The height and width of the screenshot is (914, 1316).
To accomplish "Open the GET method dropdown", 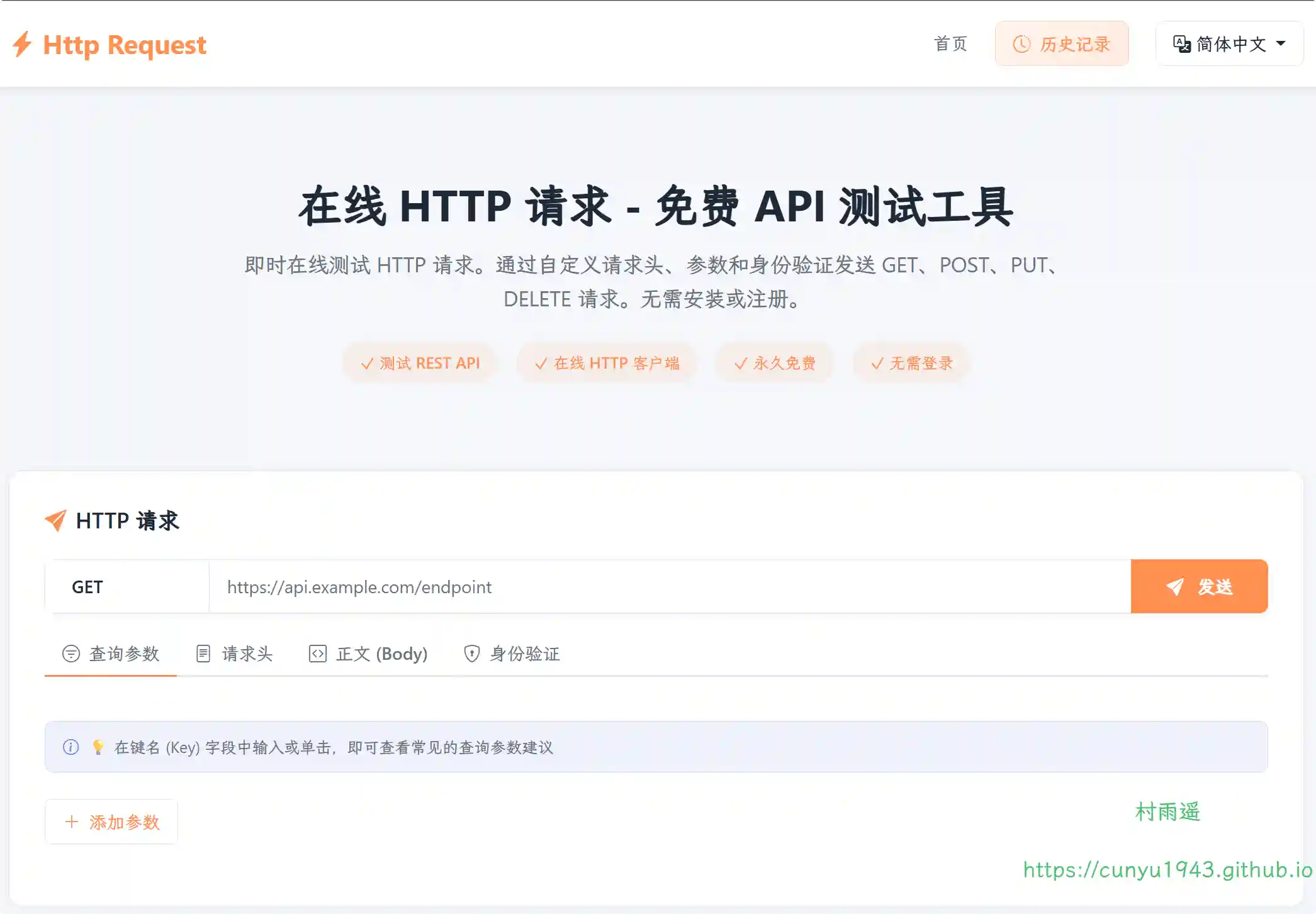I will (x=127, y=586).
